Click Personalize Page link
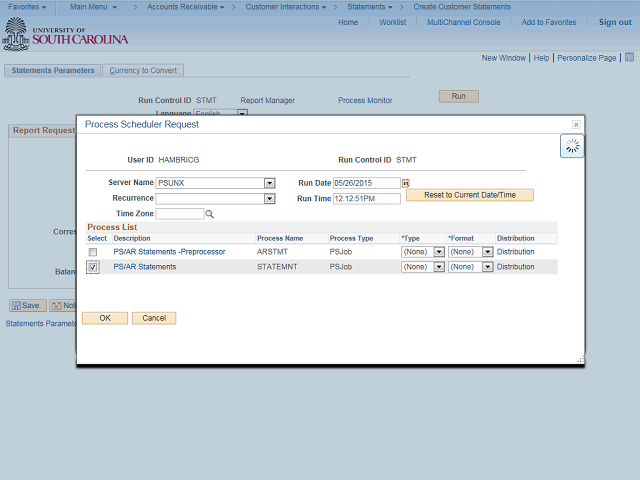Screen dimensions: 640x480 pyautogui.click(x=587, y=58)
